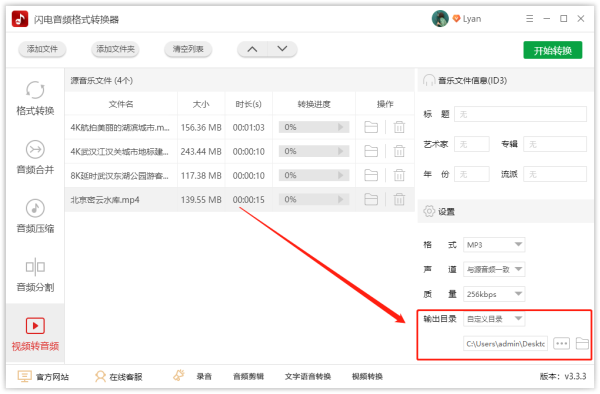Viewport: 600px width, 394px height.
Task: Click the headphone icon of 音乐文件信息(ID3)
Action: [x=429, y=80]
